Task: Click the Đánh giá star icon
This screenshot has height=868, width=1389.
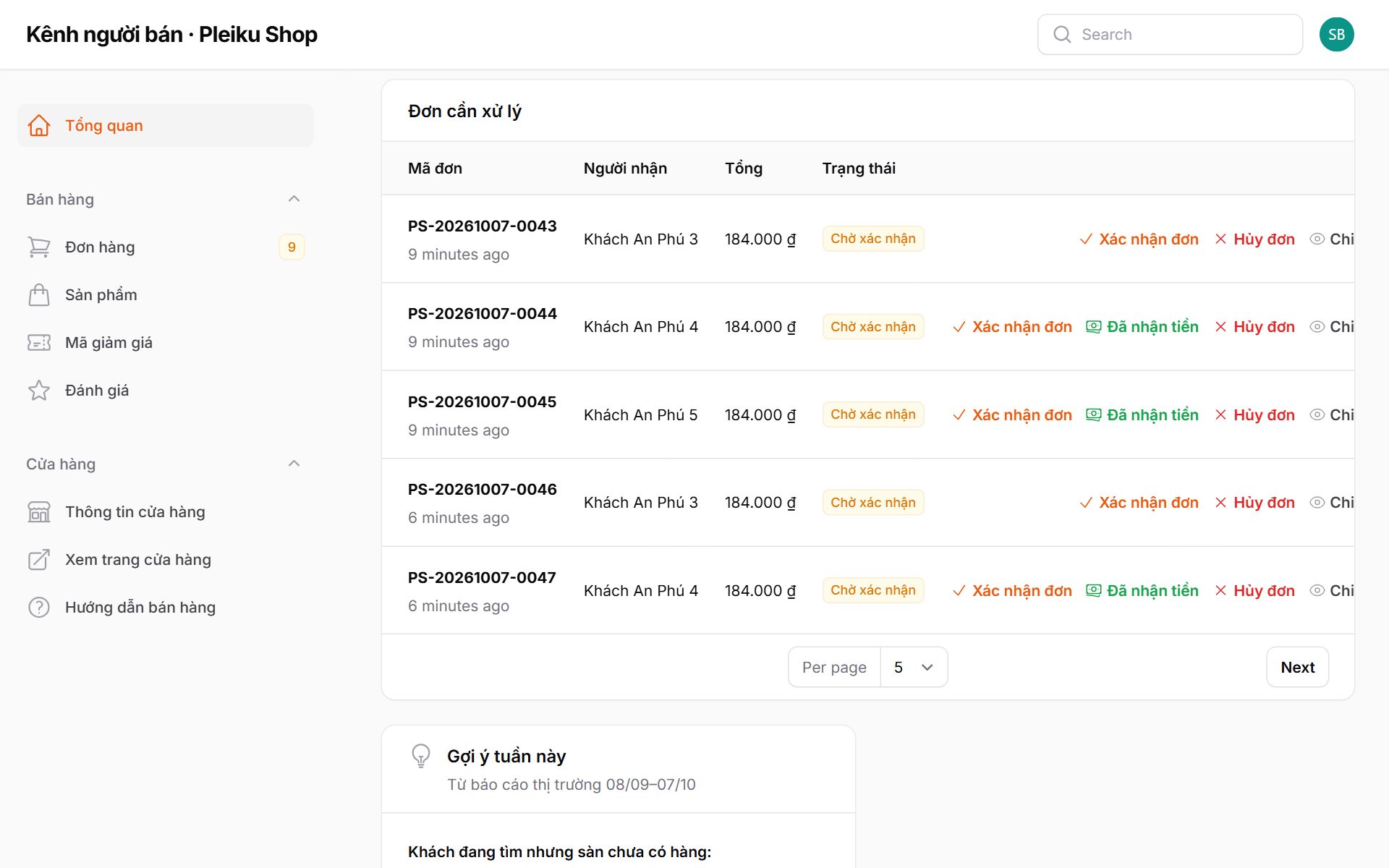Action: 39,390
